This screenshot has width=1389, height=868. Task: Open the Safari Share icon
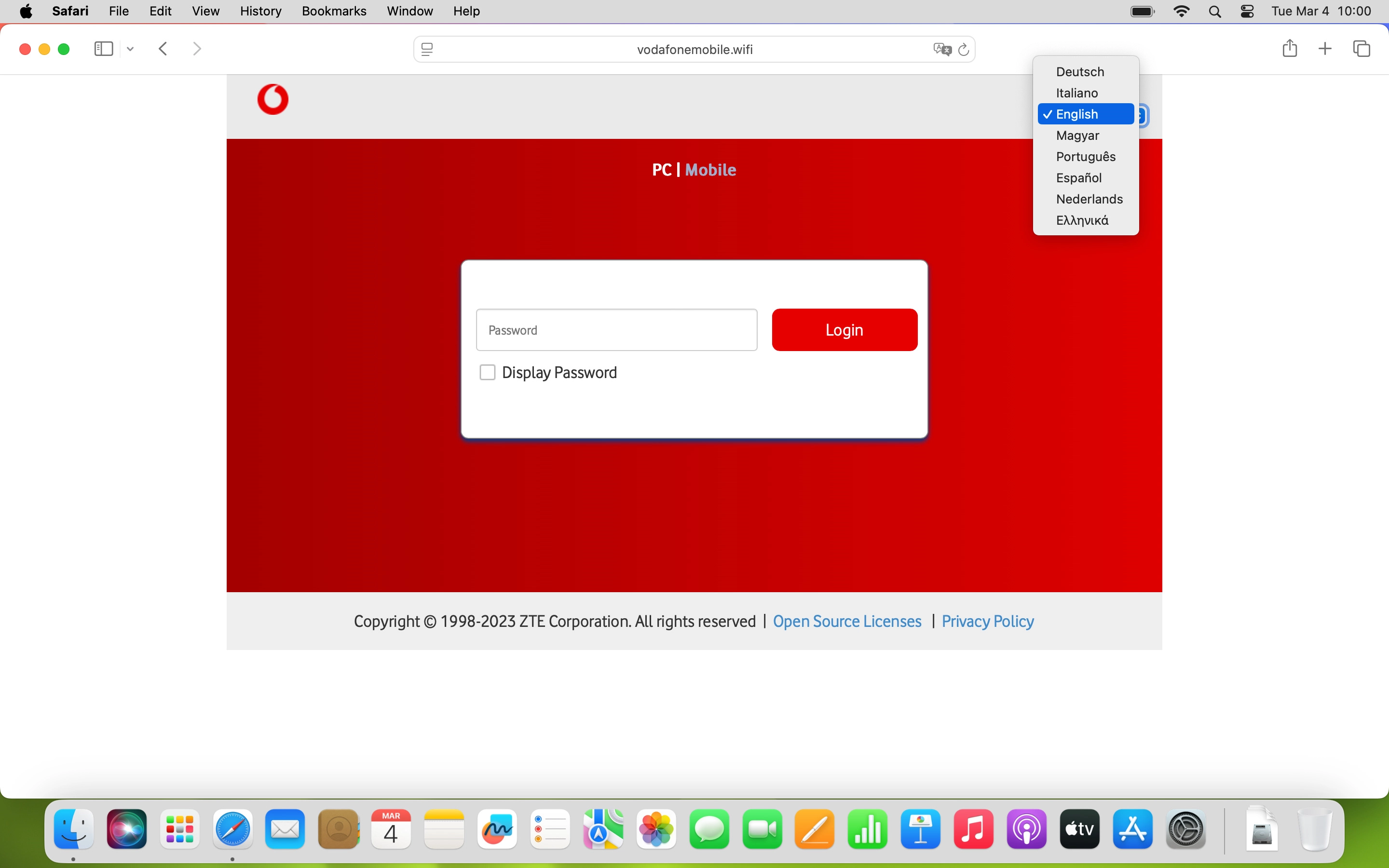point(1289,49)
